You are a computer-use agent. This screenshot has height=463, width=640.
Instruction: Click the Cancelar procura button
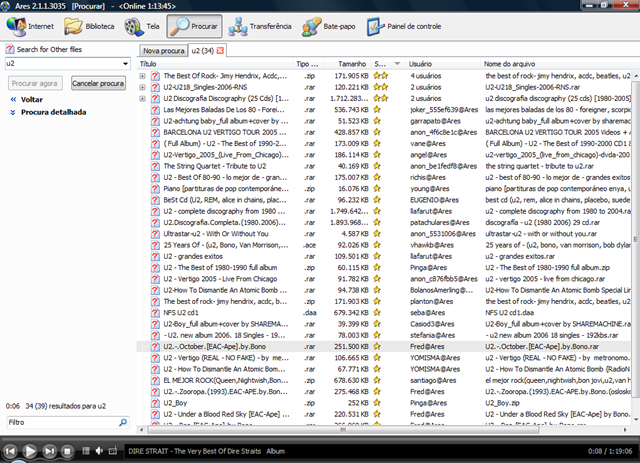click(98, 83)
